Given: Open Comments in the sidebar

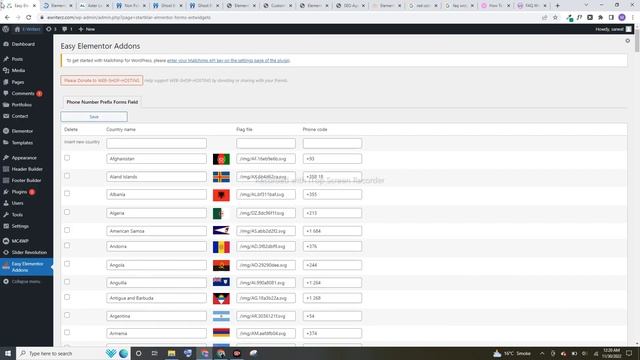Looking at the screenshot, I should [x=23, y=93].
